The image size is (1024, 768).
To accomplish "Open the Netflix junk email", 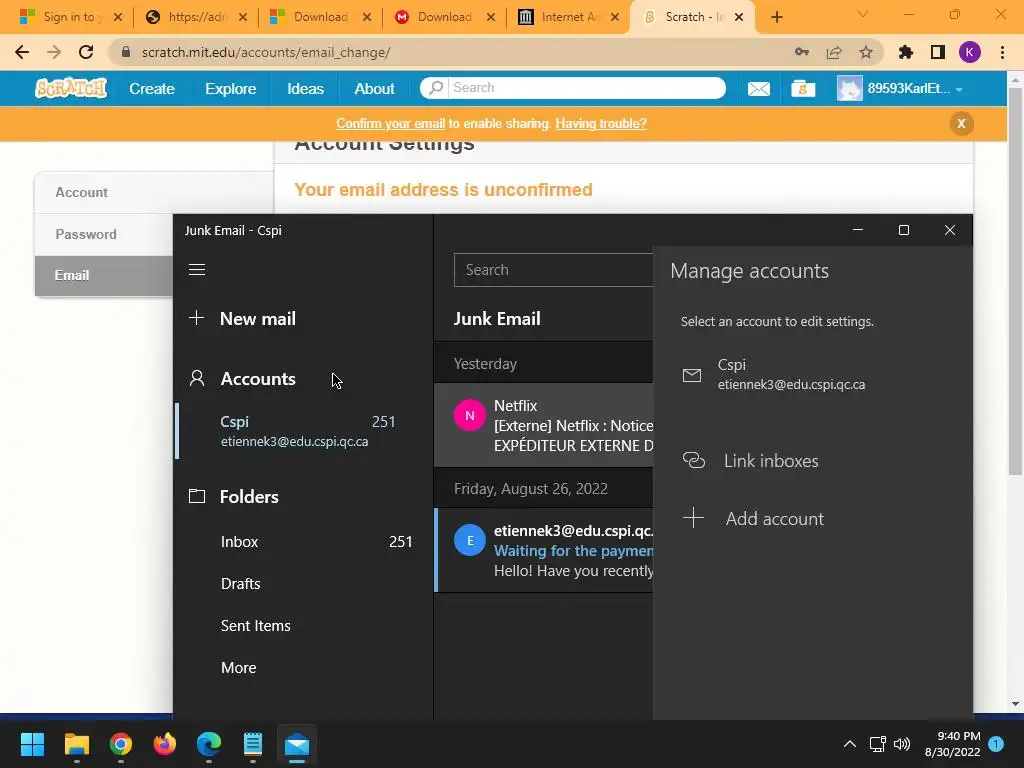I will tap(543, 425).
